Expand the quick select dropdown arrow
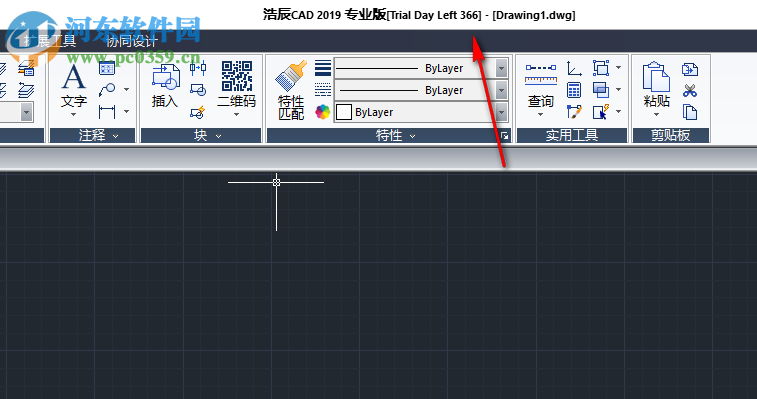757x399 pixels. [x=618, y=112]
